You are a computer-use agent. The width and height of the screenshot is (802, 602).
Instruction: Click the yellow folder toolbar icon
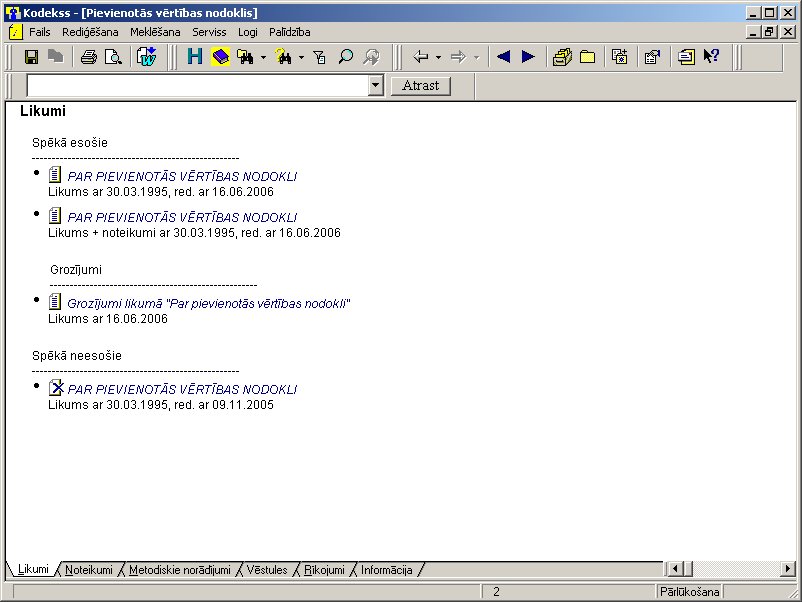(587, 57)
